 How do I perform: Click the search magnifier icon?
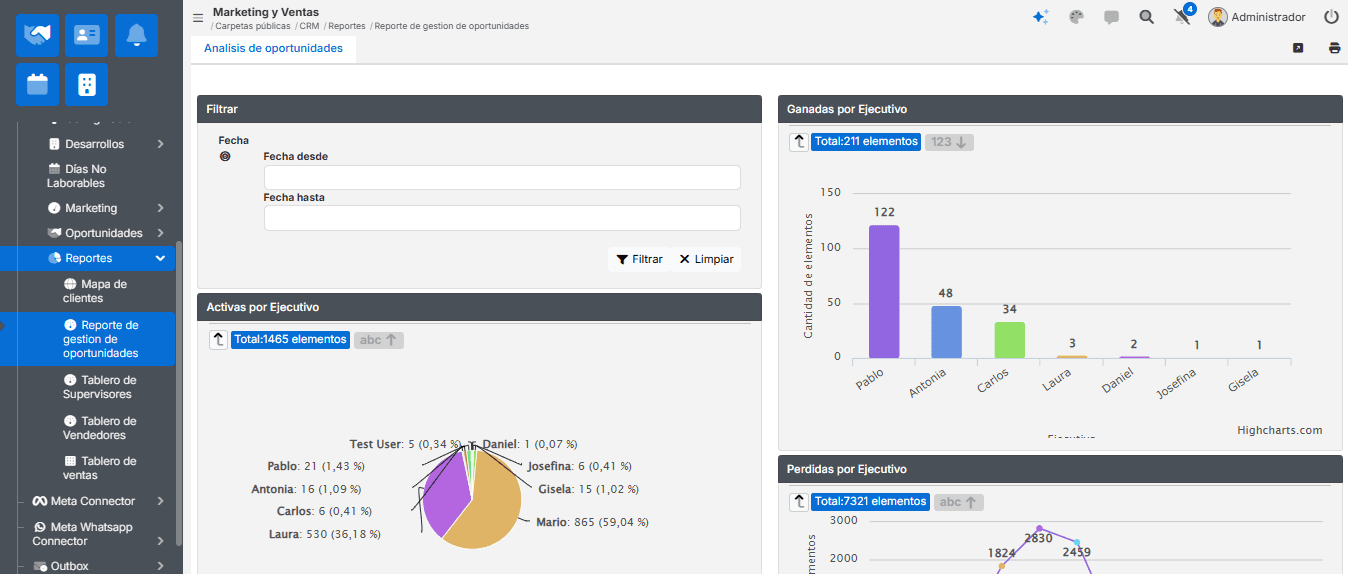pos(1146,17)
